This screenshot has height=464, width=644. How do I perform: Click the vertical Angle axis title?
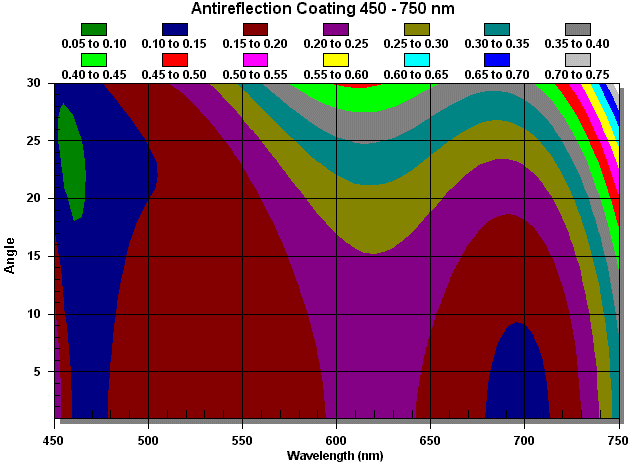(9, 255)
